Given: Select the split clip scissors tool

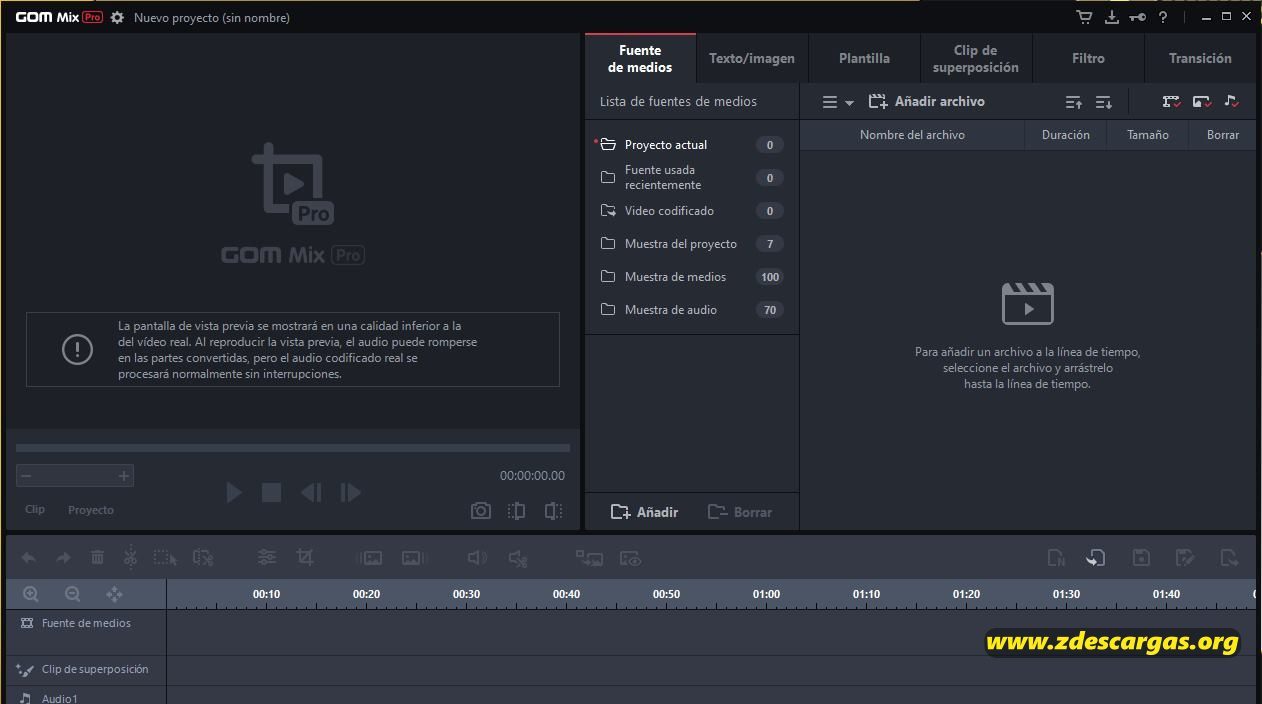Looking at the screenshot, I should [130, 558].
